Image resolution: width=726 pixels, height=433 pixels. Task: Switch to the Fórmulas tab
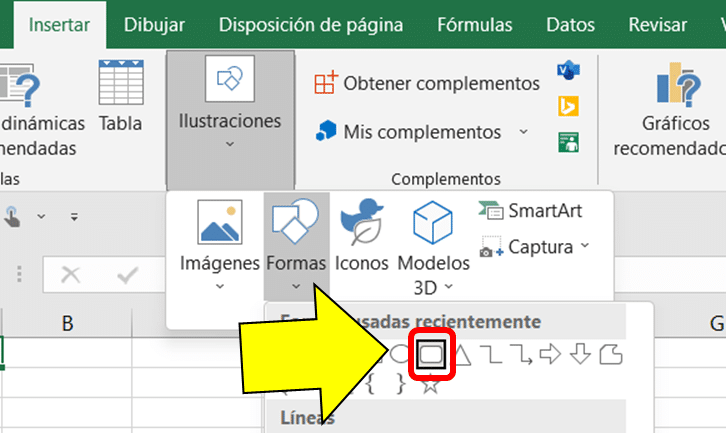coord(483,25)
